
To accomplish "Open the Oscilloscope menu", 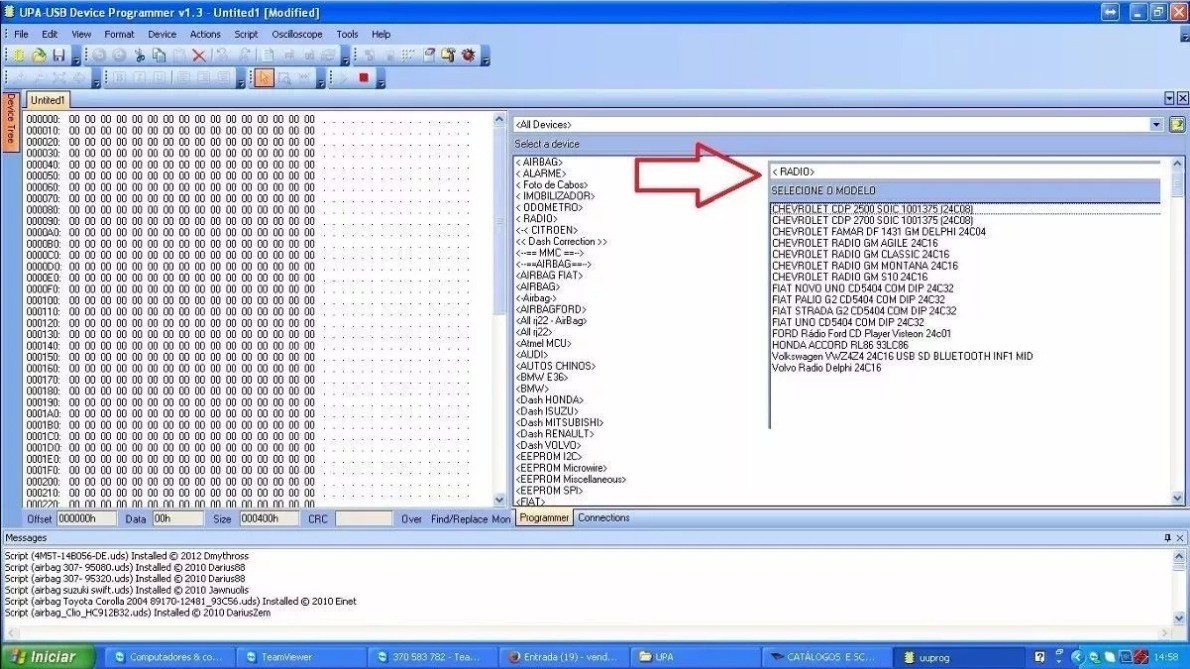I will point(297,34).
